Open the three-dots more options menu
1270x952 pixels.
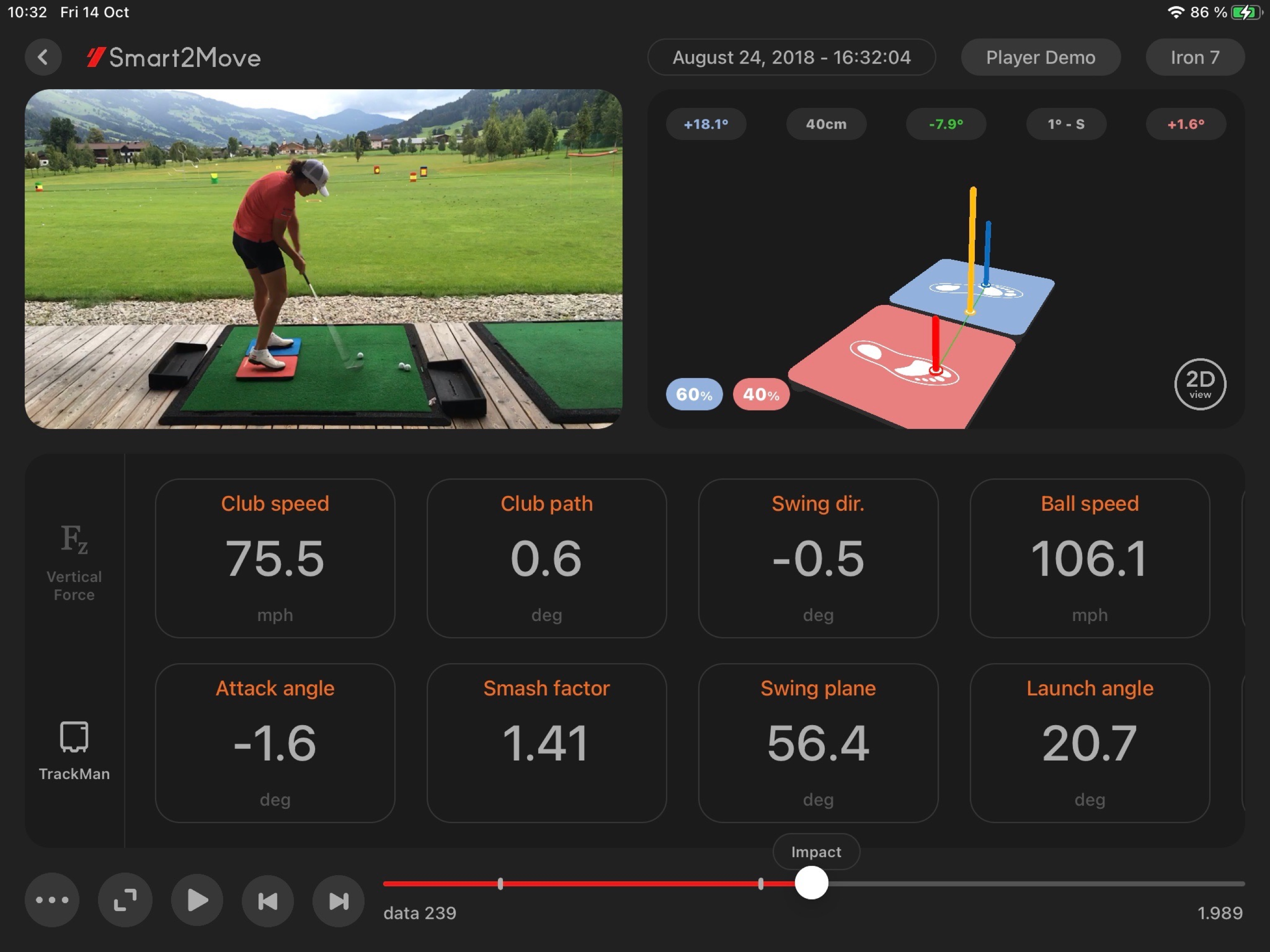click(x=52, y=900)
